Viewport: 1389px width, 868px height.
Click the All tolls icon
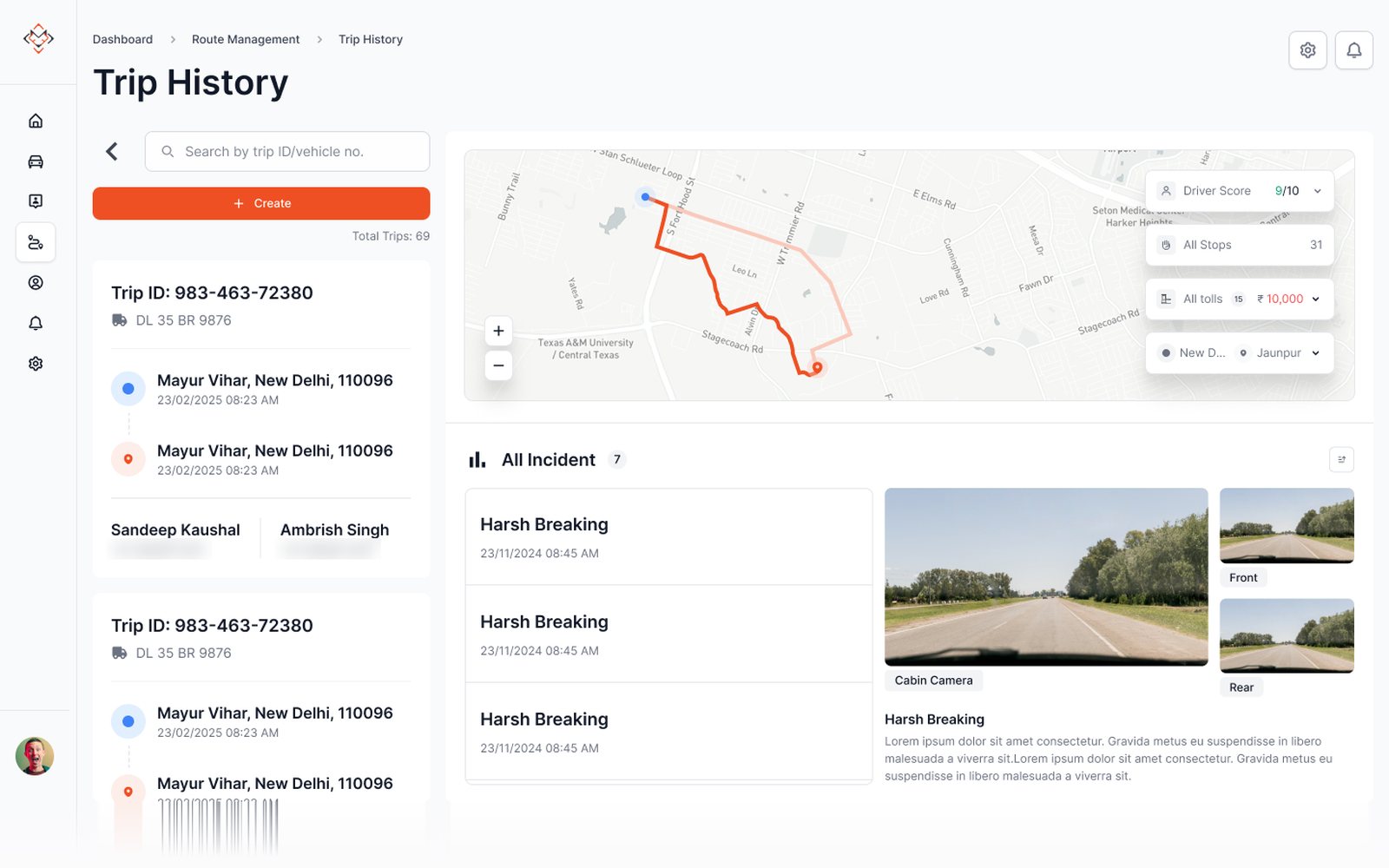pyautogui.click(x=1166, y=299)
